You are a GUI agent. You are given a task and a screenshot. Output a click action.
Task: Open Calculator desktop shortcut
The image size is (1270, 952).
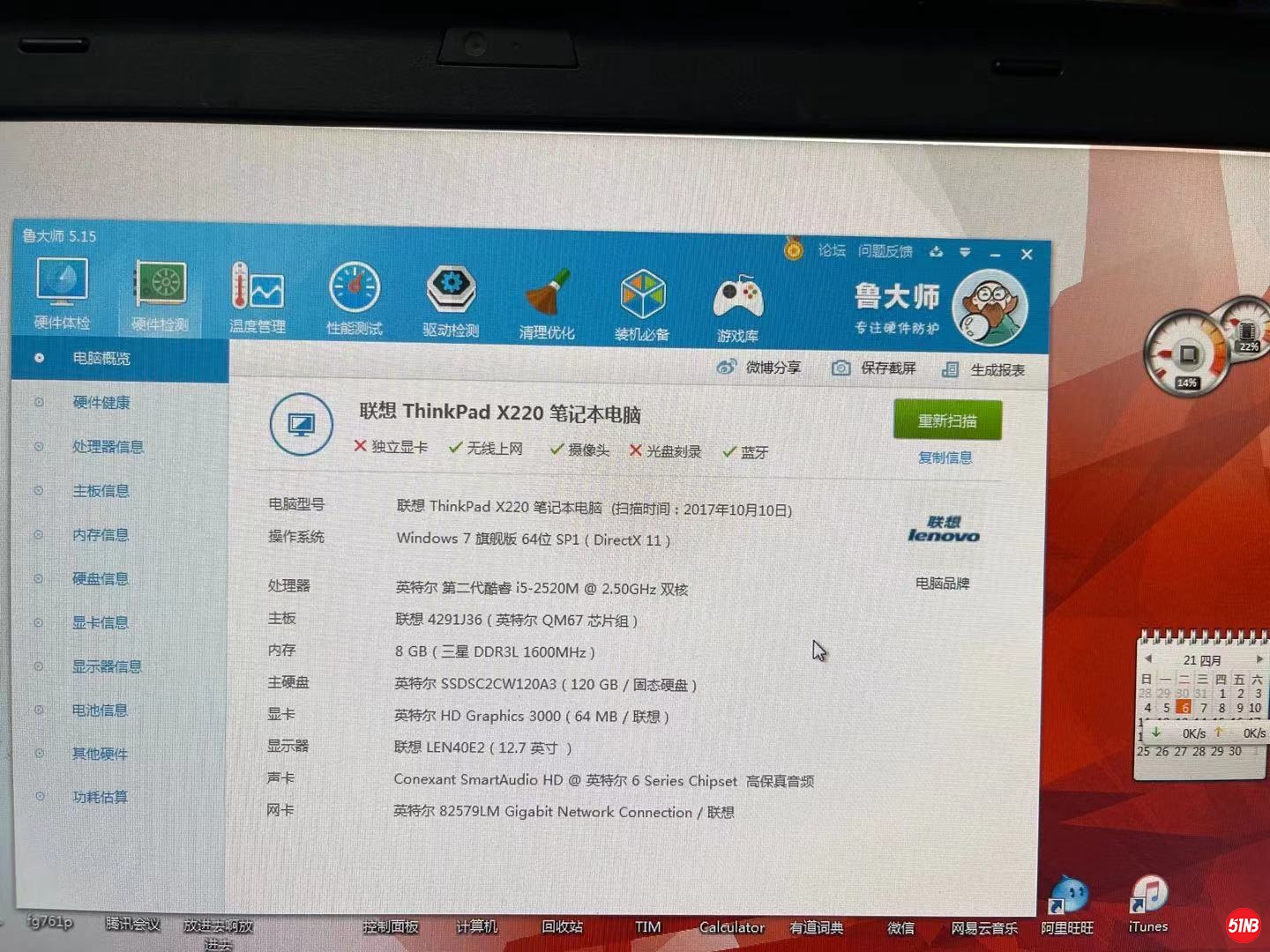click(x=732, y=927)
